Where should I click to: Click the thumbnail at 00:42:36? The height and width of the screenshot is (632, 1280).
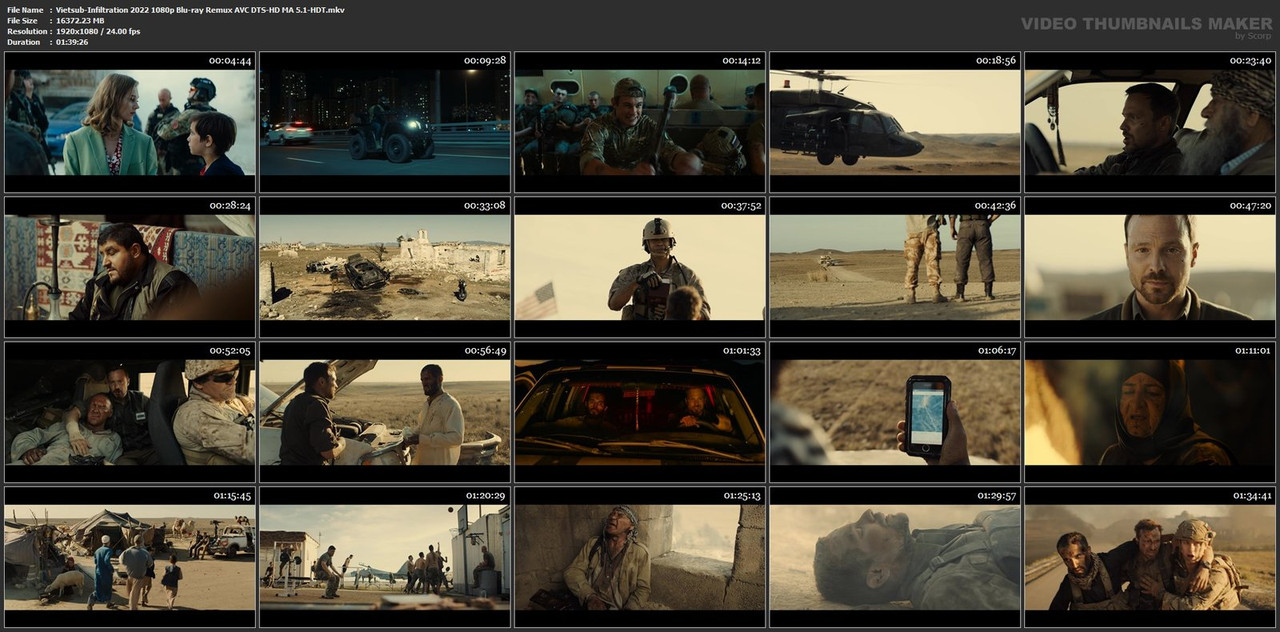(895, 267)
